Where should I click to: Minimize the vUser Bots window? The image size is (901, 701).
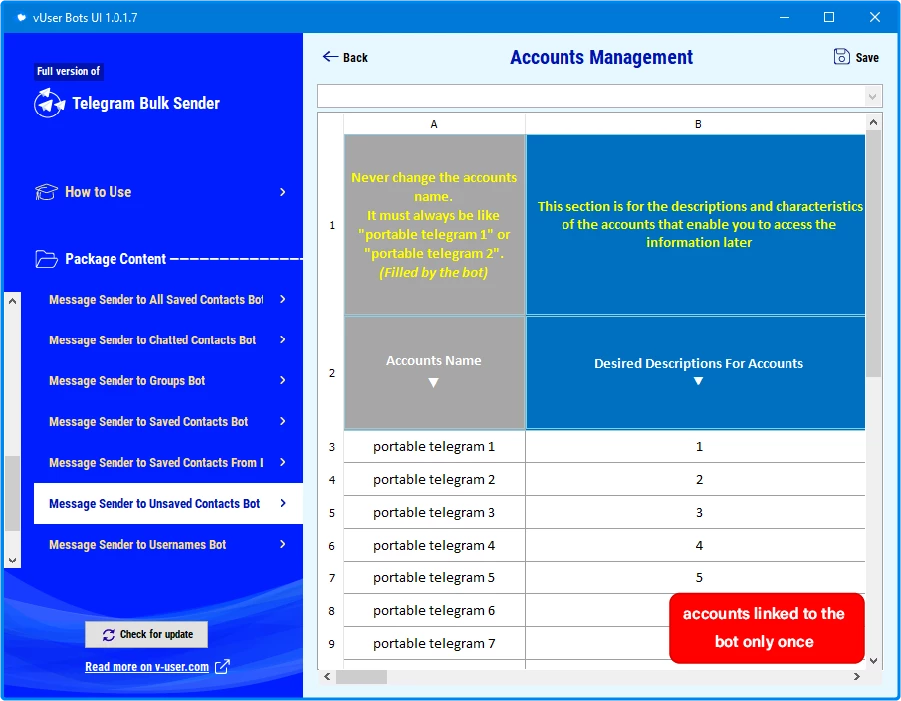pos(784,17)
